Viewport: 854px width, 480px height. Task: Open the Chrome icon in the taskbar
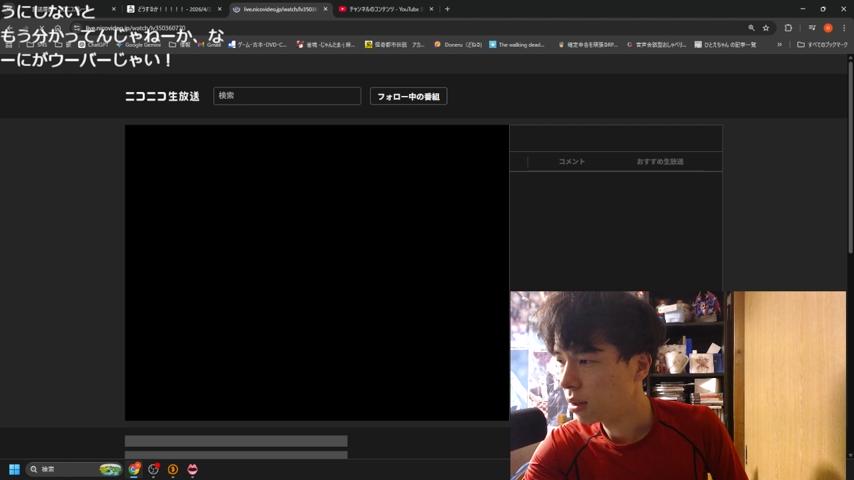point(134,469)
